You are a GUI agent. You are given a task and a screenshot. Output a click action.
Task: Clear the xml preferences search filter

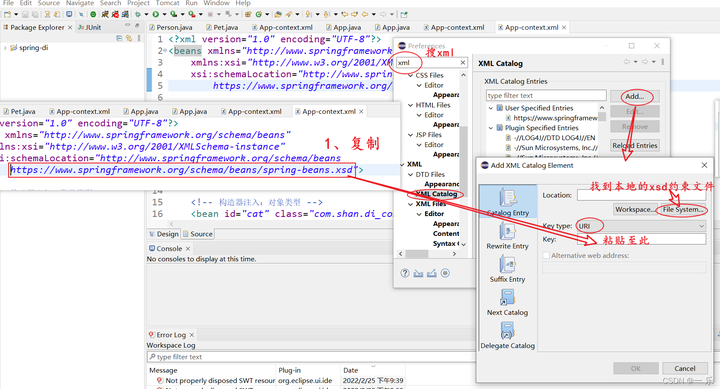click(463, 62)
